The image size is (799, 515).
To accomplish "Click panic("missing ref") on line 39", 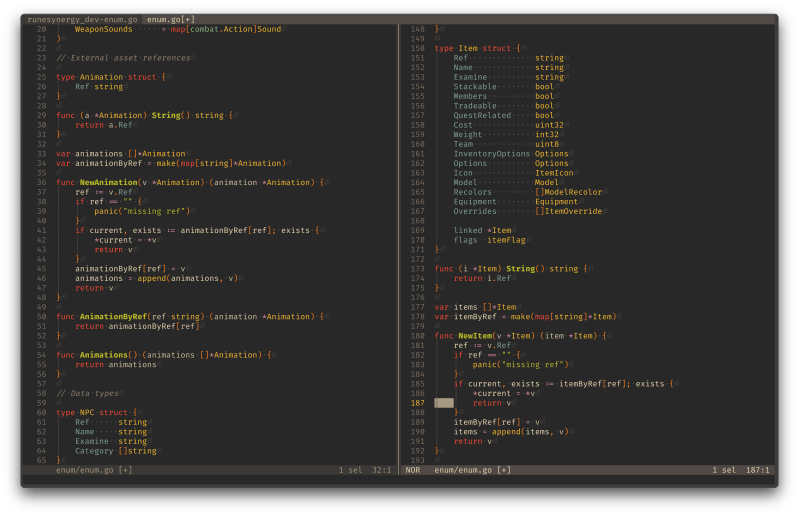I will pyautogui.click(x=142, y=211).
